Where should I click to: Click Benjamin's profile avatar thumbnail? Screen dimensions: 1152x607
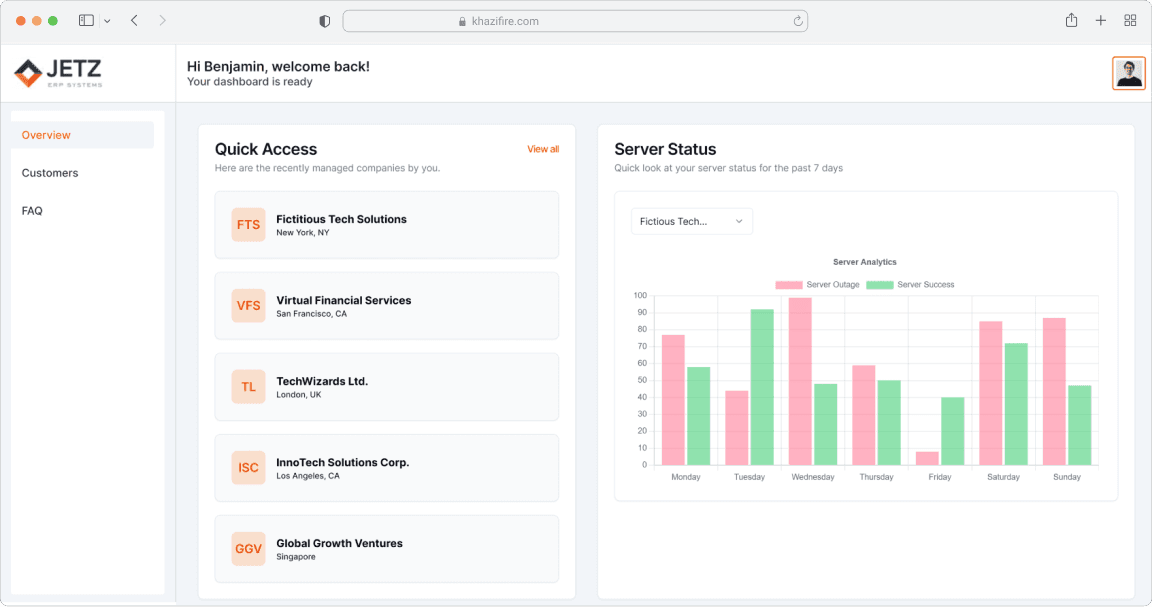point(1129,72)
